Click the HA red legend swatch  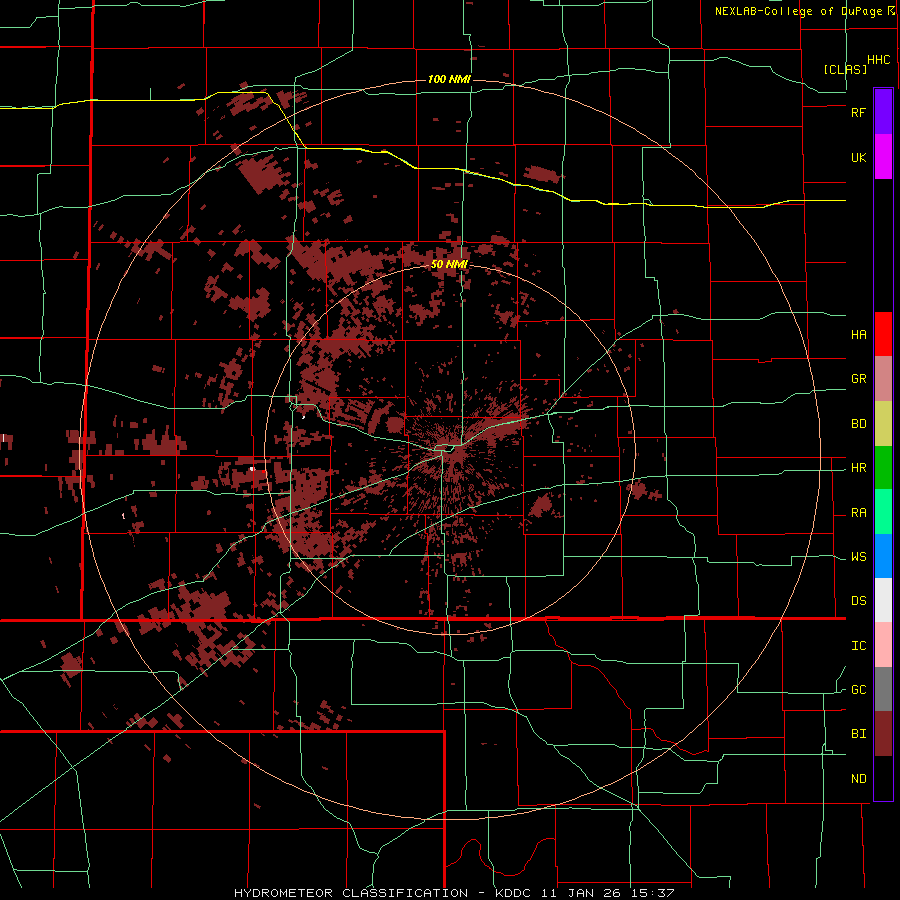point(883,334)
